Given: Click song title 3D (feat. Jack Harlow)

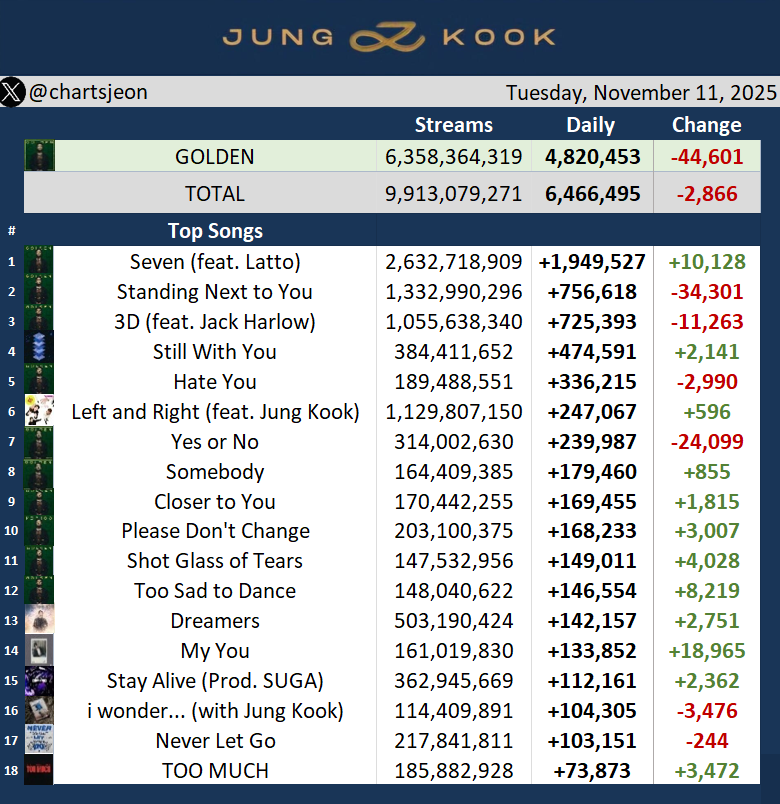Looking at the screenshot, I should tap(215, 322).
